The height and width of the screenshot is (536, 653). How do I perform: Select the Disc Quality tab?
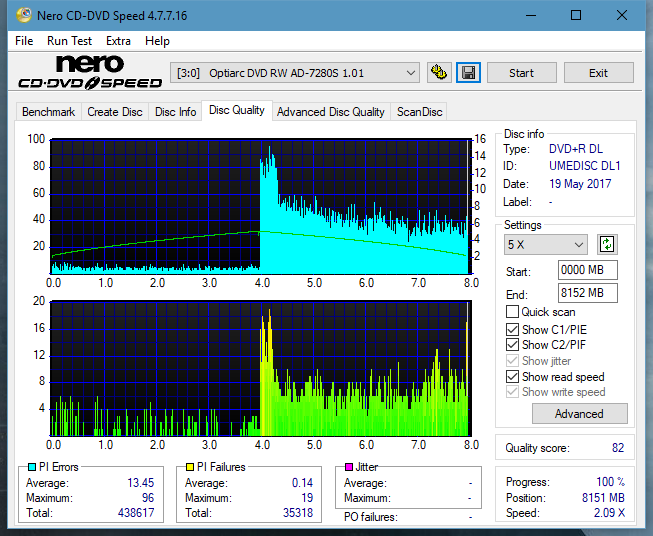click(x=237, y=110)
